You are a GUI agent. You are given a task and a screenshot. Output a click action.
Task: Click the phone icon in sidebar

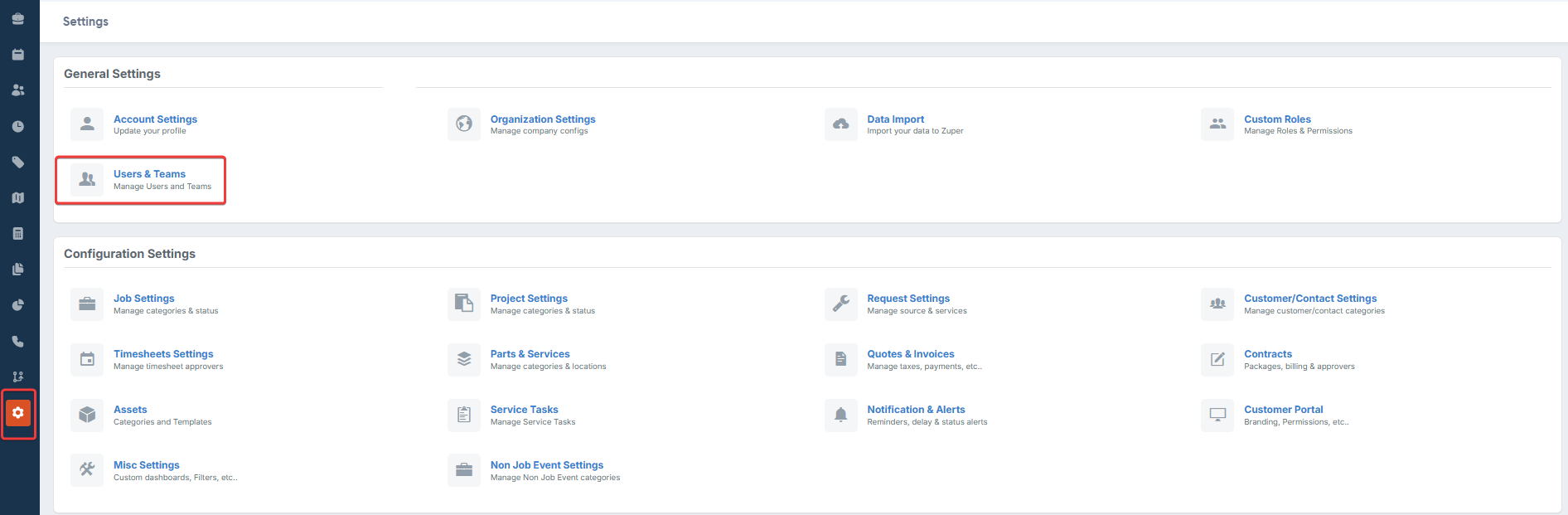click(18, 341)
